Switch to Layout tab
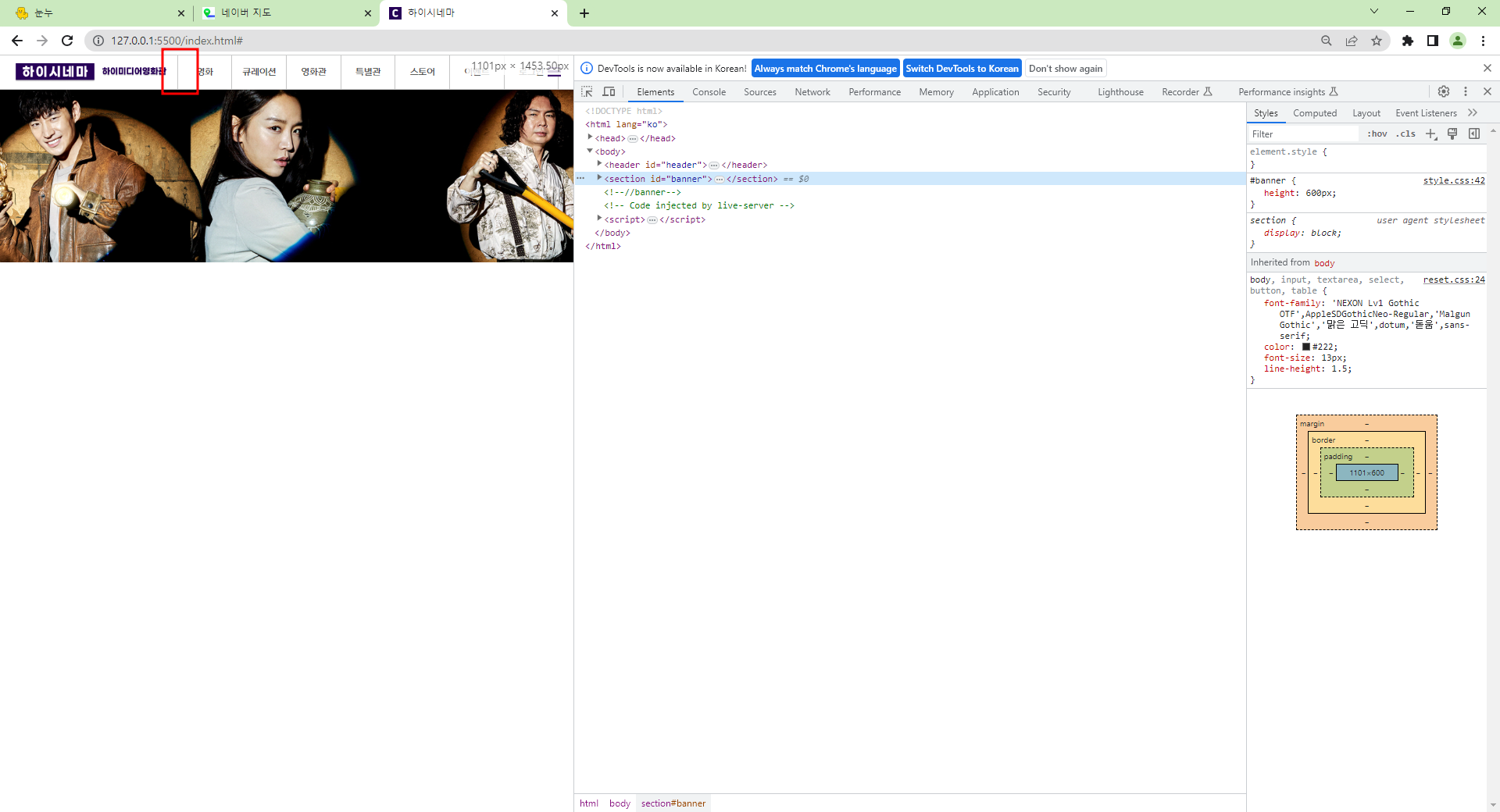The height and width of the screenshot is (812, 1500). tap(1366, 113)
